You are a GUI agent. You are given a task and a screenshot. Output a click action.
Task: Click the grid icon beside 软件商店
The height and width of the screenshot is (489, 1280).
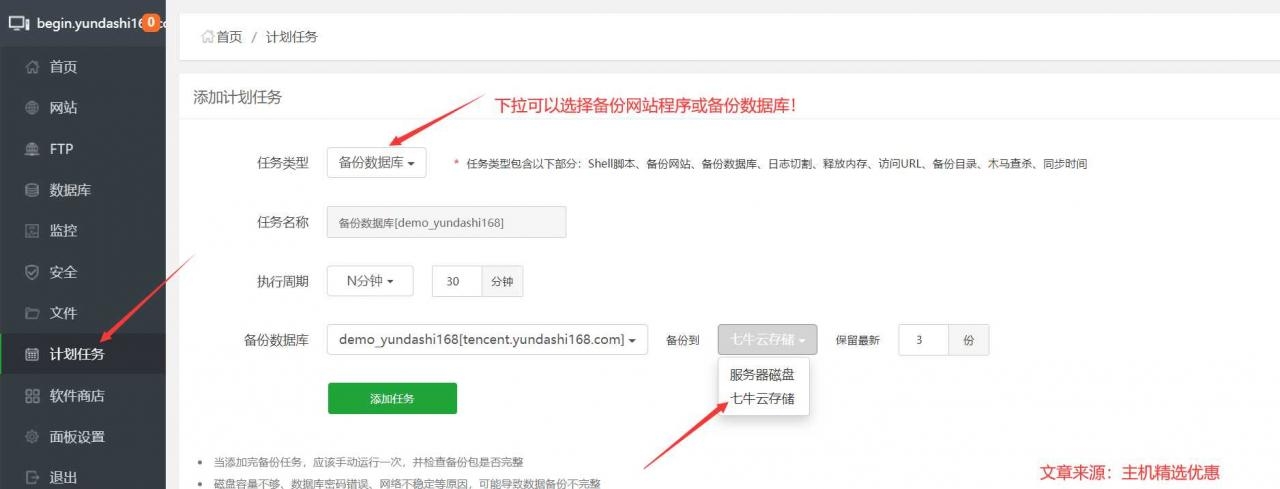point(32,396)
